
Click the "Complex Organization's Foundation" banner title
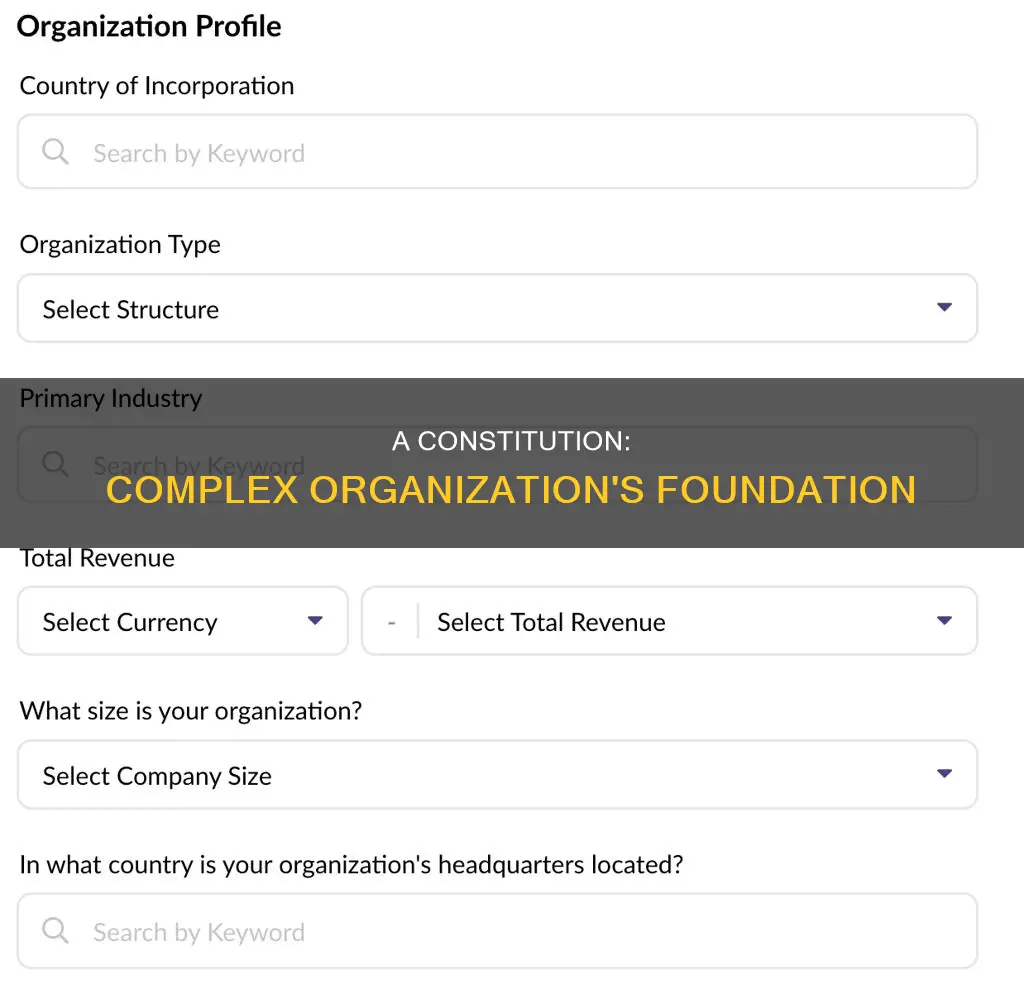click(511, 490)
